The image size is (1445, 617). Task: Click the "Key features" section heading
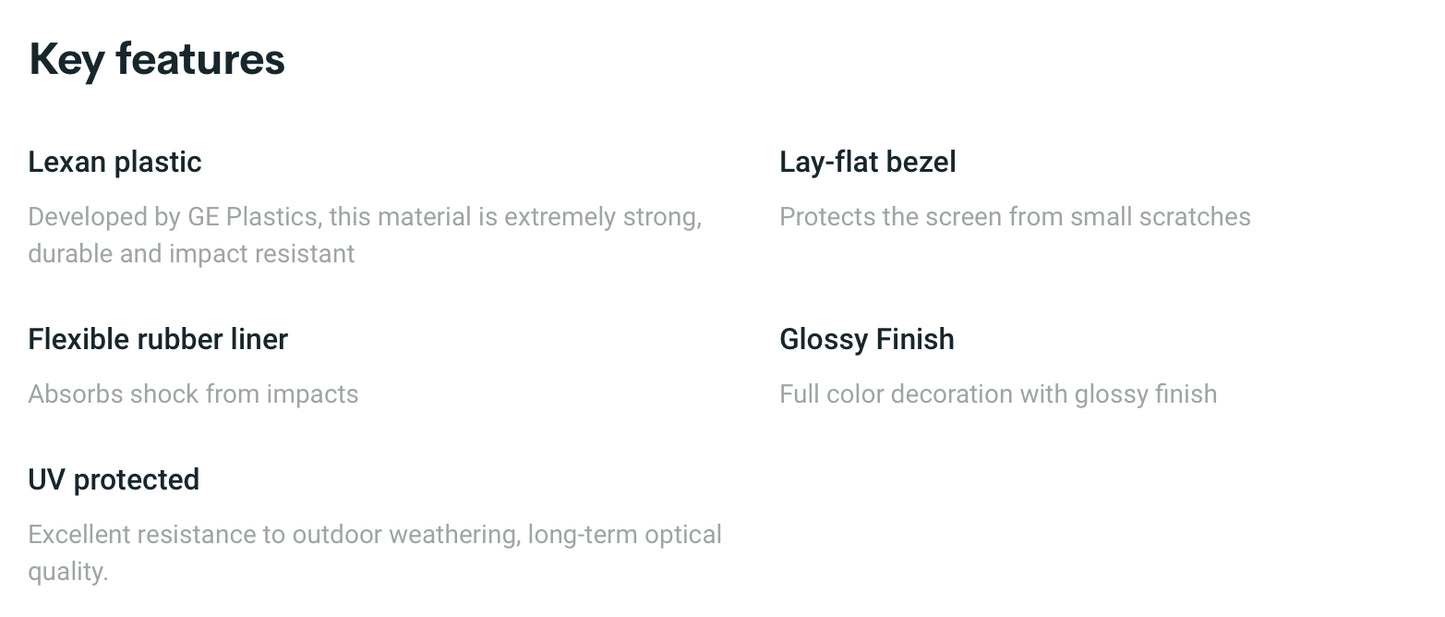pos(157,59)
